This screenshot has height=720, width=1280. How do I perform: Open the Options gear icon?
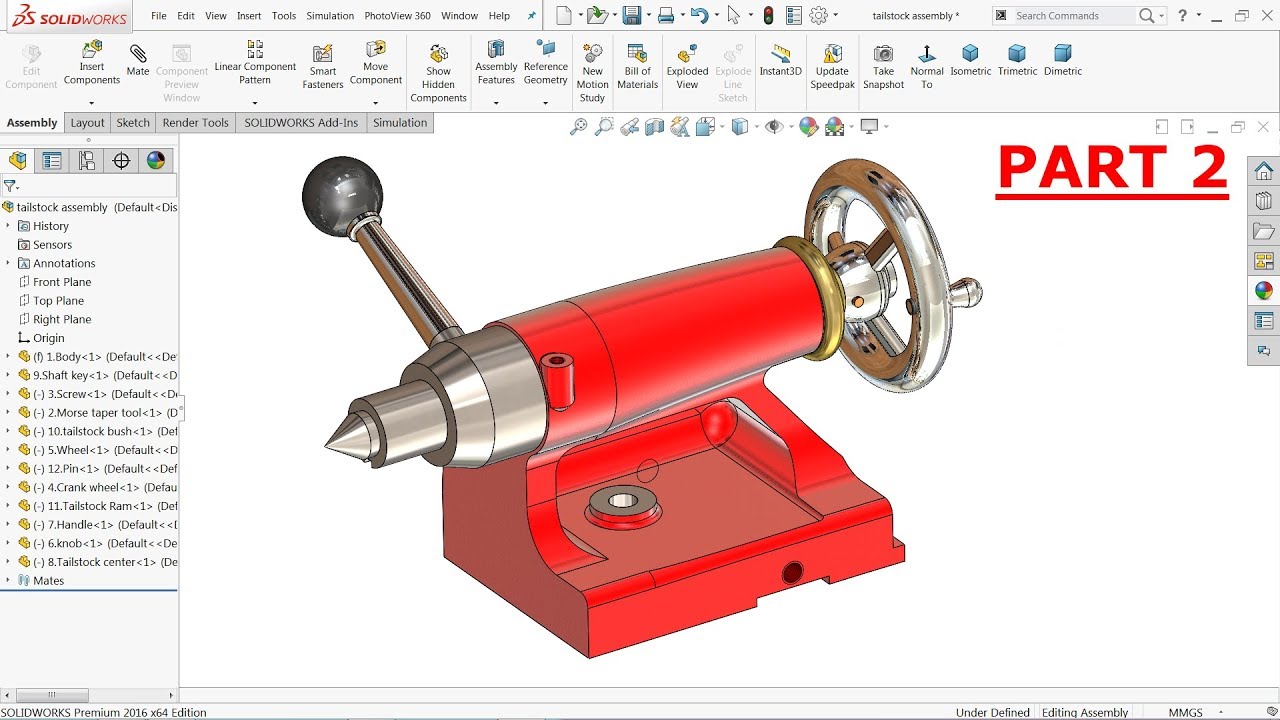click(819, 15)
